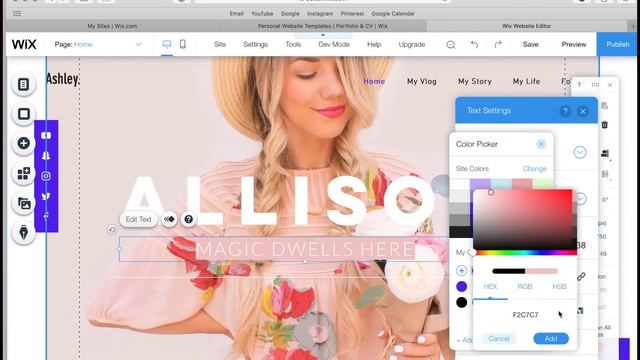Open the Tools menu
This screenshot has height=360, width=640.
click(293, 44)
